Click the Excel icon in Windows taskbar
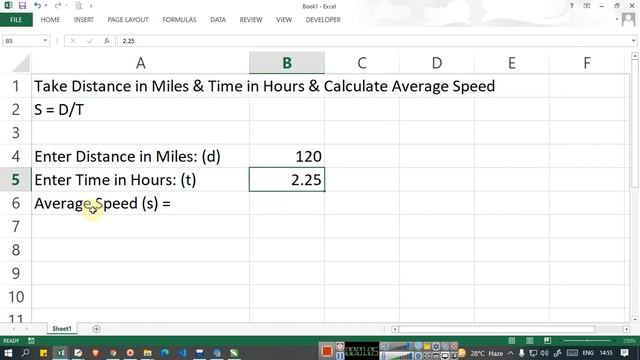 (61, 353)
